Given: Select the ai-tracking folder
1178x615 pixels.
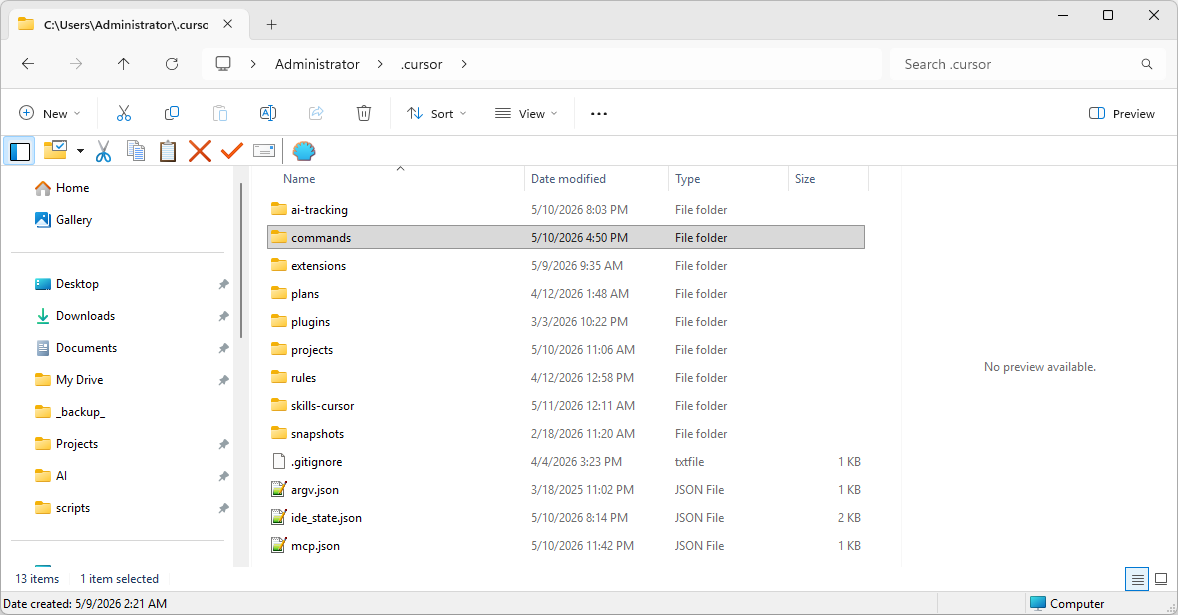Looking at the screenshot, I should click(566, 210).
